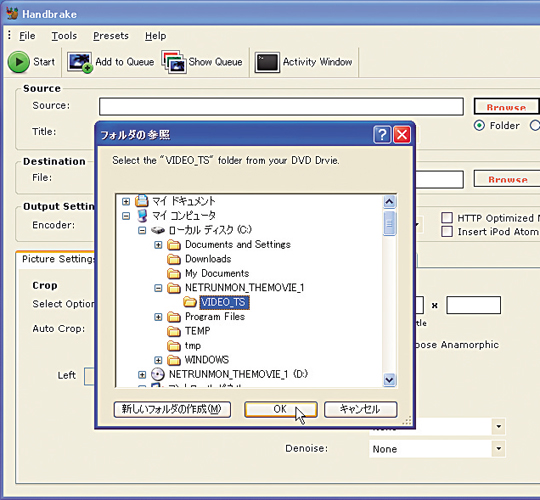Open the dropdown above Denoise

click(499, 427)
